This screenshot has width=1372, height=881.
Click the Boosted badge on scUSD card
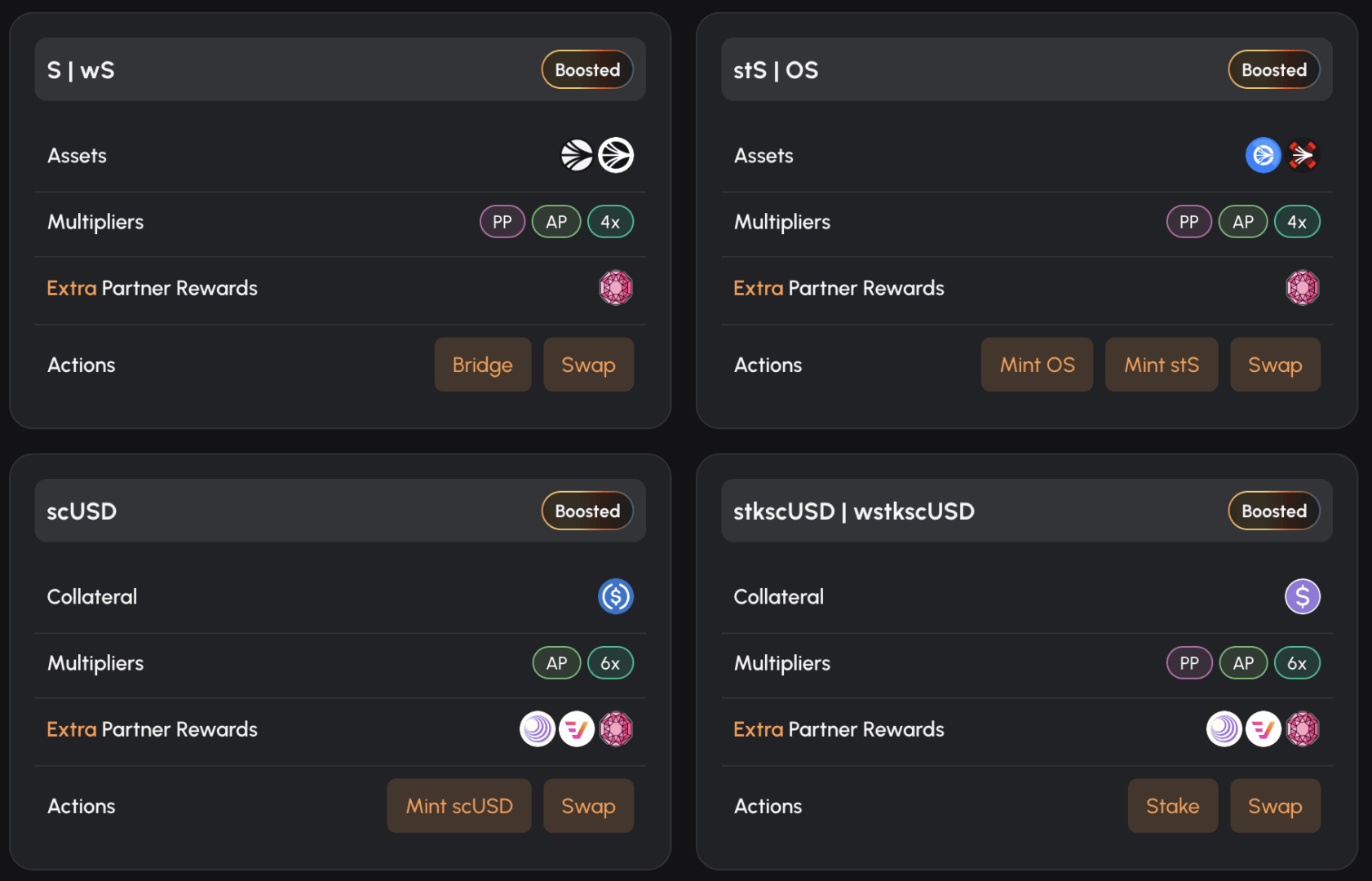point(587,511)
